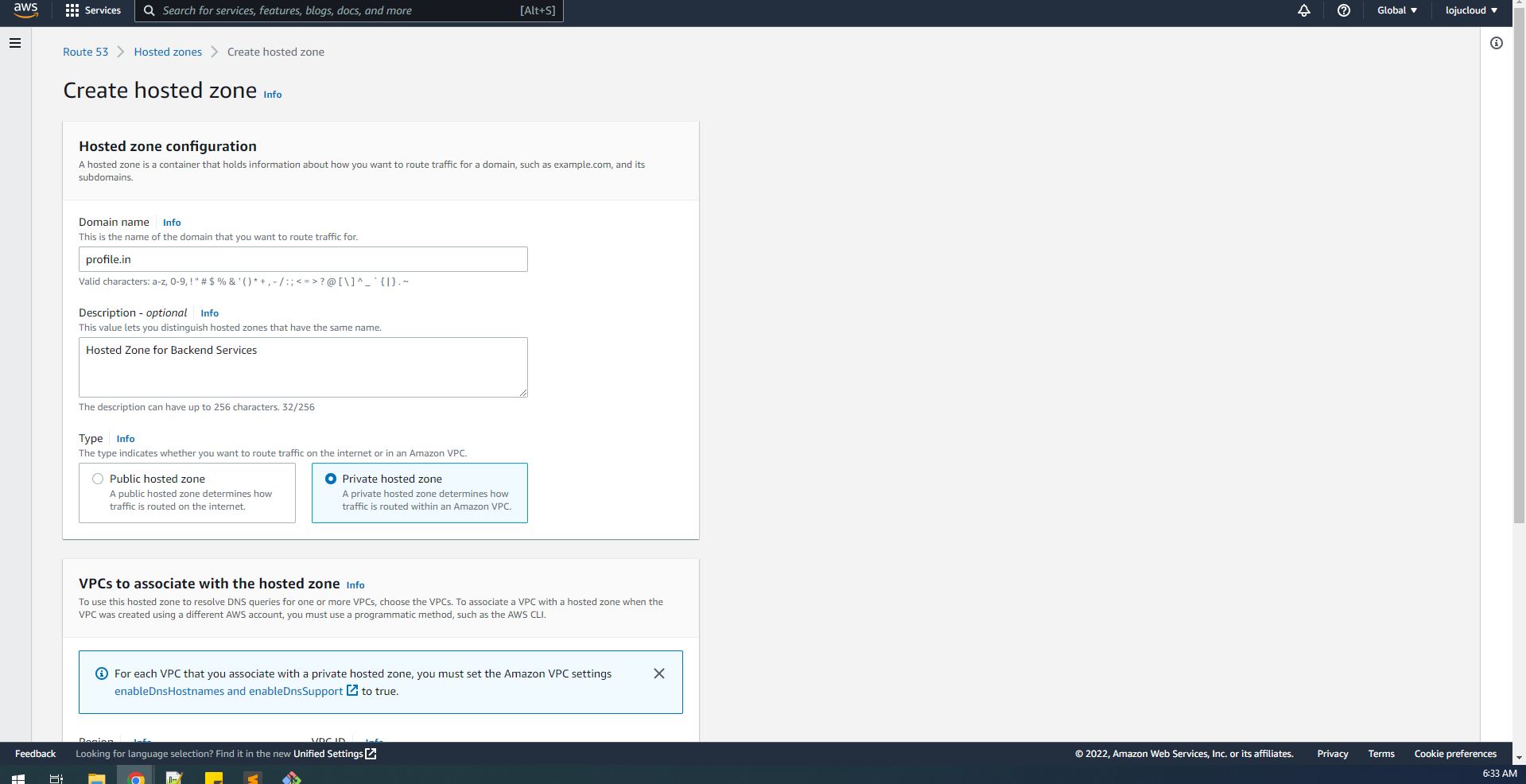This screenshot has height=784, width=1526.
Task: Go to Route 53 breadcrumb
Action: click(85, 52)
